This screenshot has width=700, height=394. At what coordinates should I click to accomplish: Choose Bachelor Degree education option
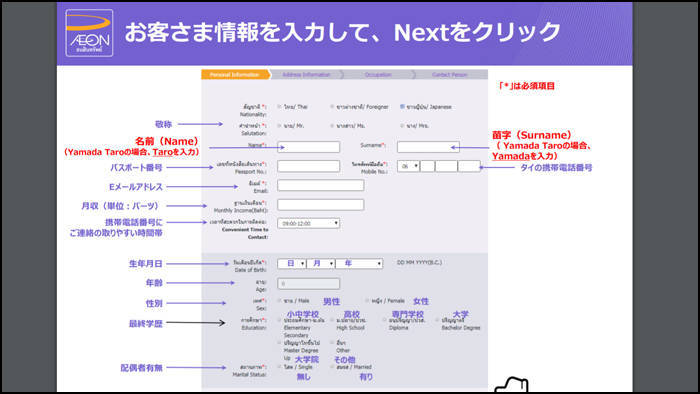pyautogui.click(x=437, y=320)
